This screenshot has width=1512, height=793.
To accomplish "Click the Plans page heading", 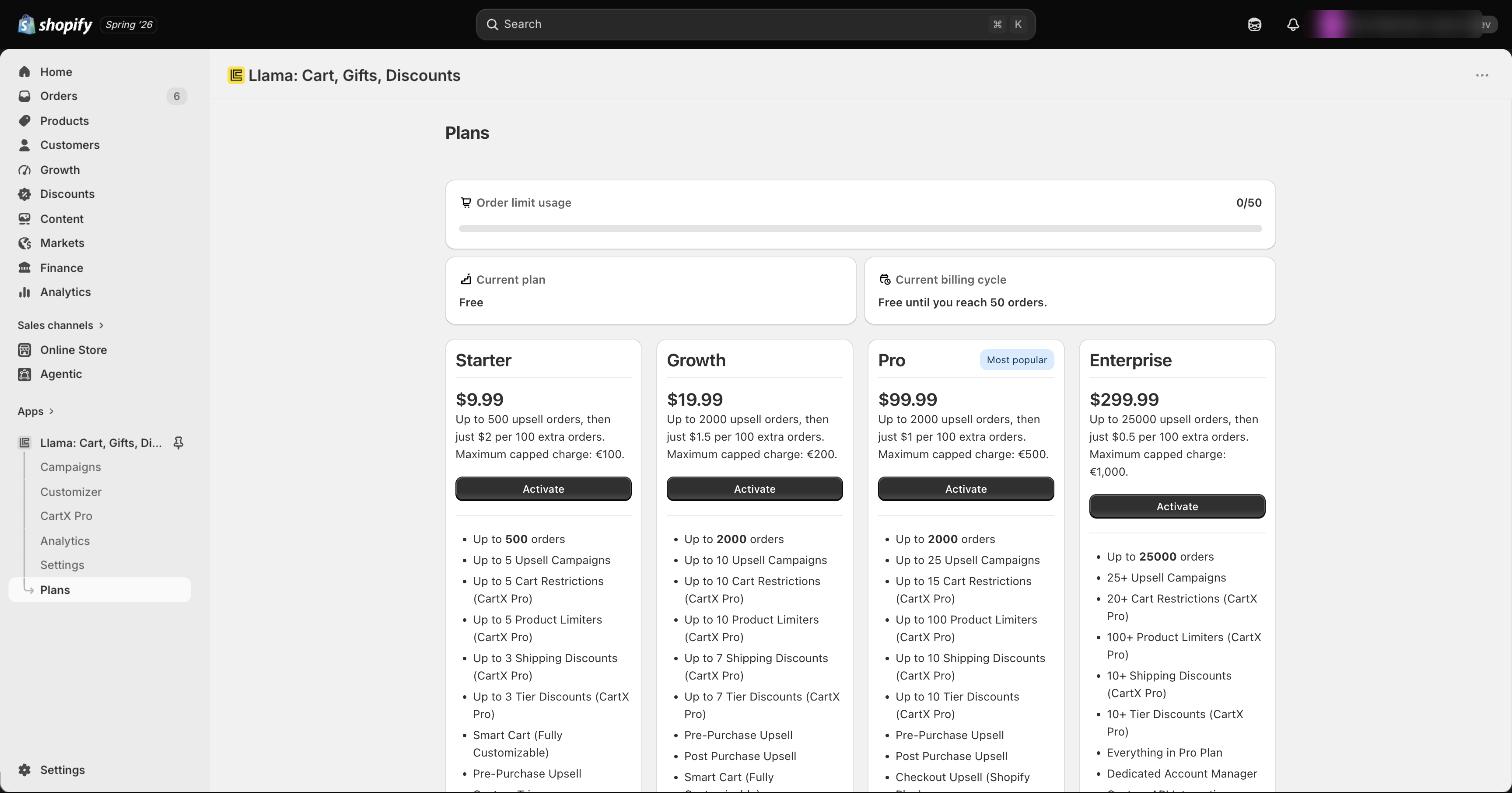I will pyautogui.click(x=467, y=133).
